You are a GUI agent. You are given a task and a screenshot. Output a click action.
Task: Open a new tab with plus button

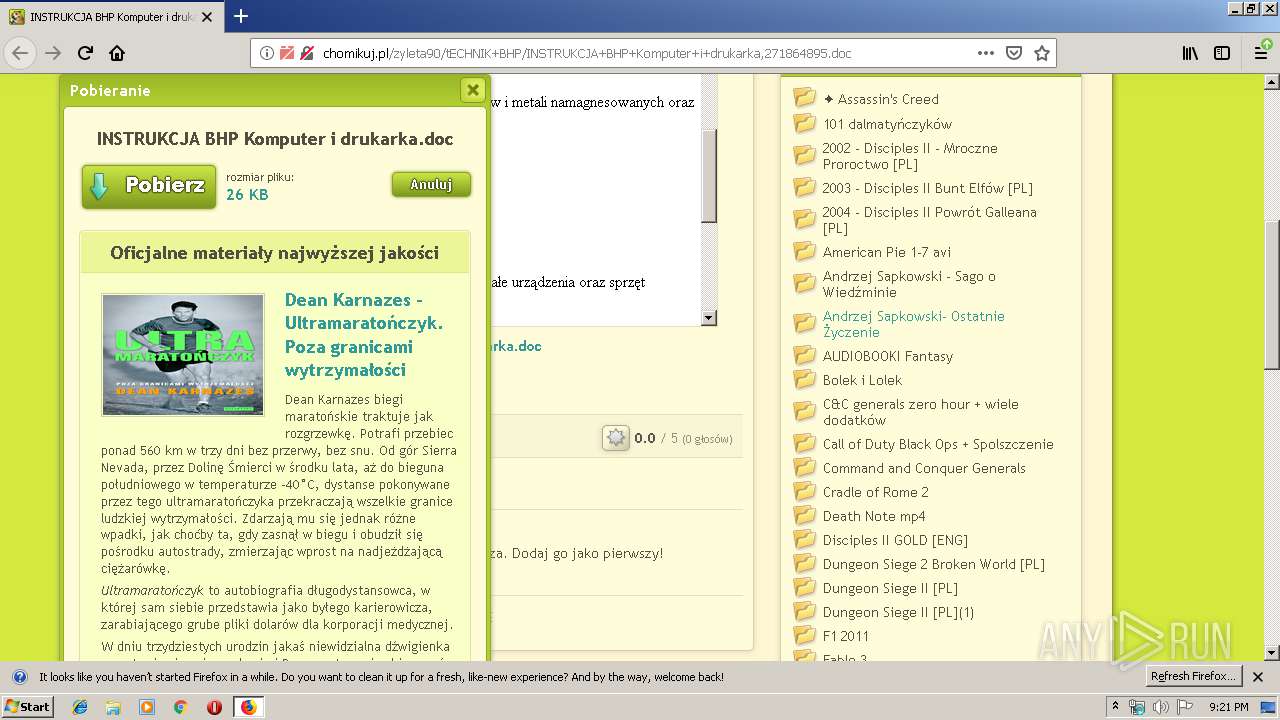pos(241,16)
